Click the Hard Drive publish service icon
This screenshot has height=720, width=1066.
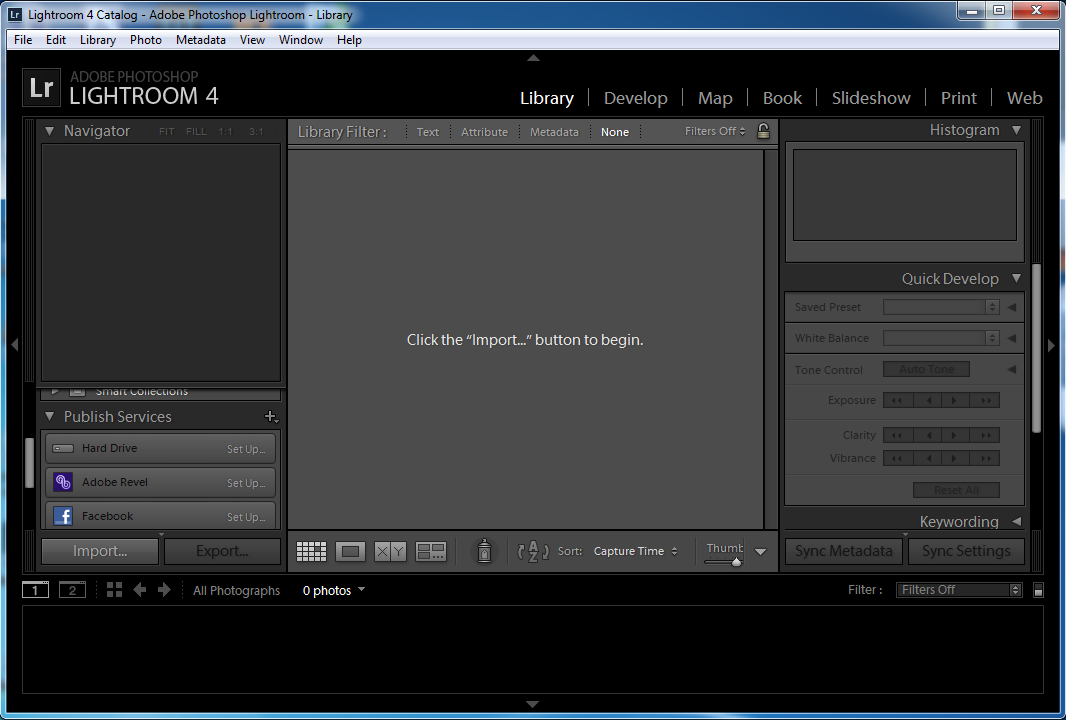[63, 448]
